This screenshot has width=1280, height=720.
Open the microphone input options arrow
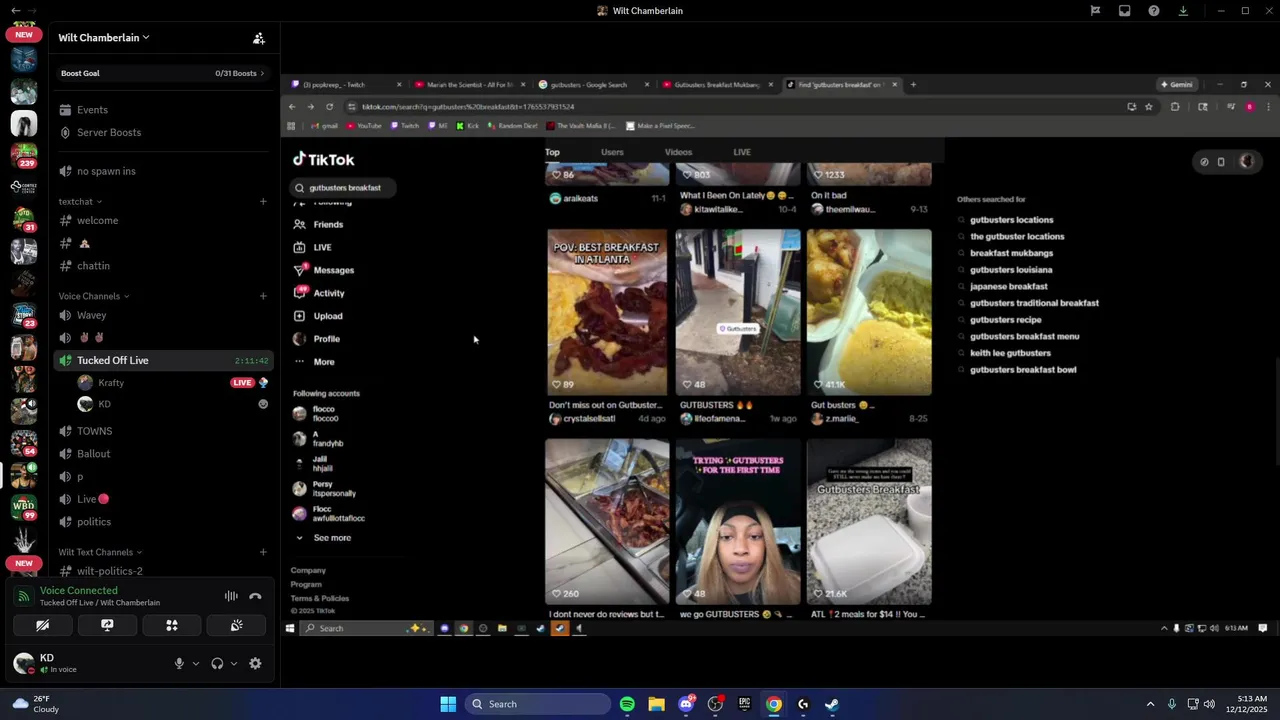[x=195, y=663]
